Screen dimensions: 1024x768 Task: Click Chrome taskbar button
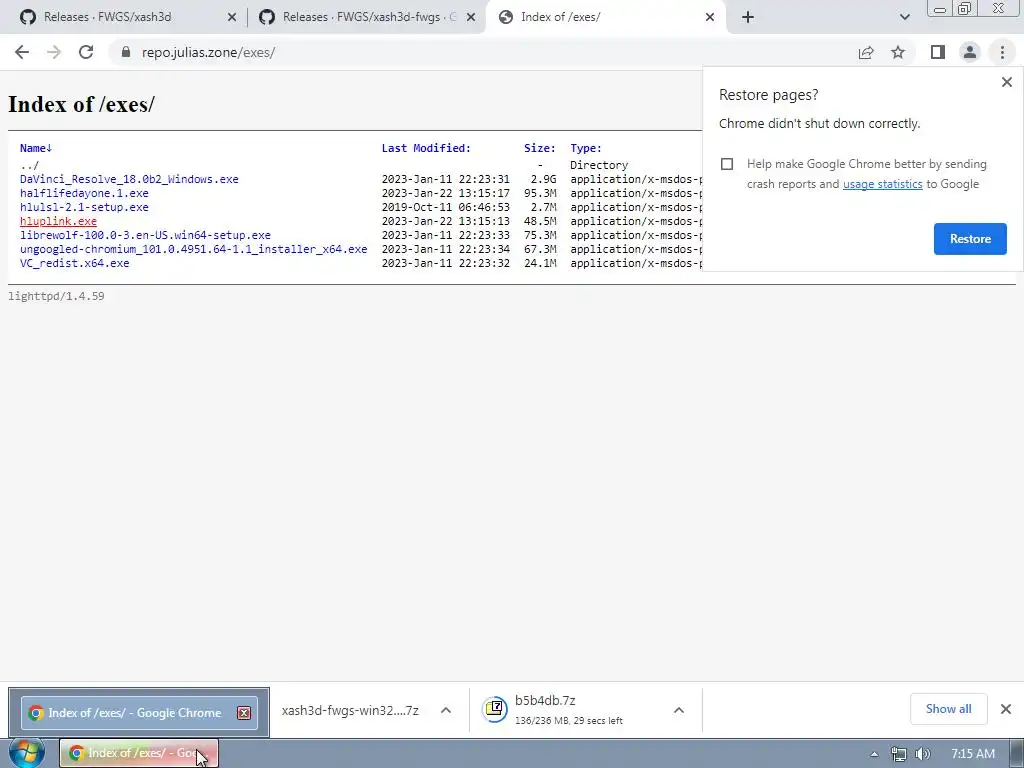pyautogui.click(x=139, y=753)
